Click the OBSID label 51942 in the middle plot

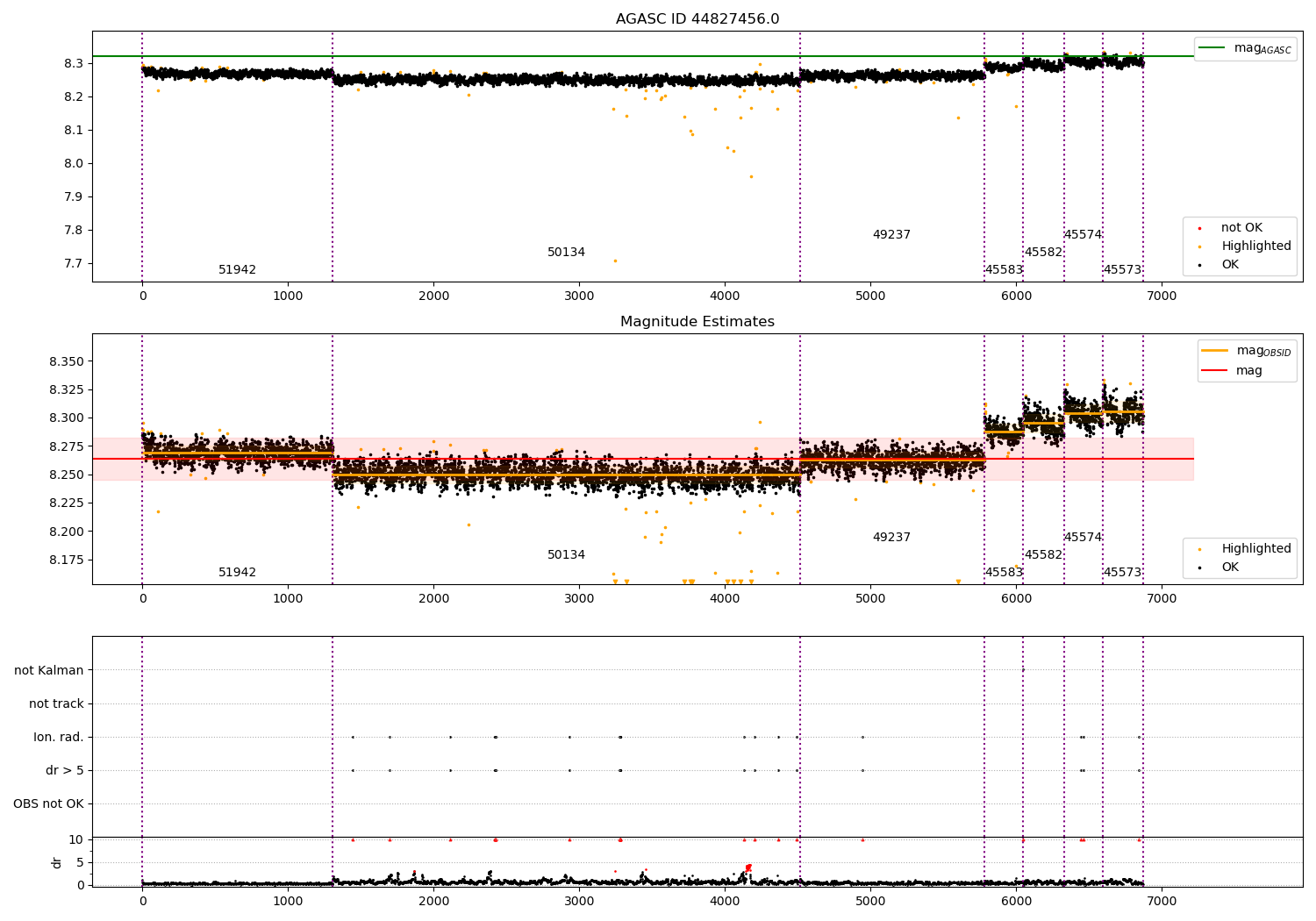pos(237,573)
